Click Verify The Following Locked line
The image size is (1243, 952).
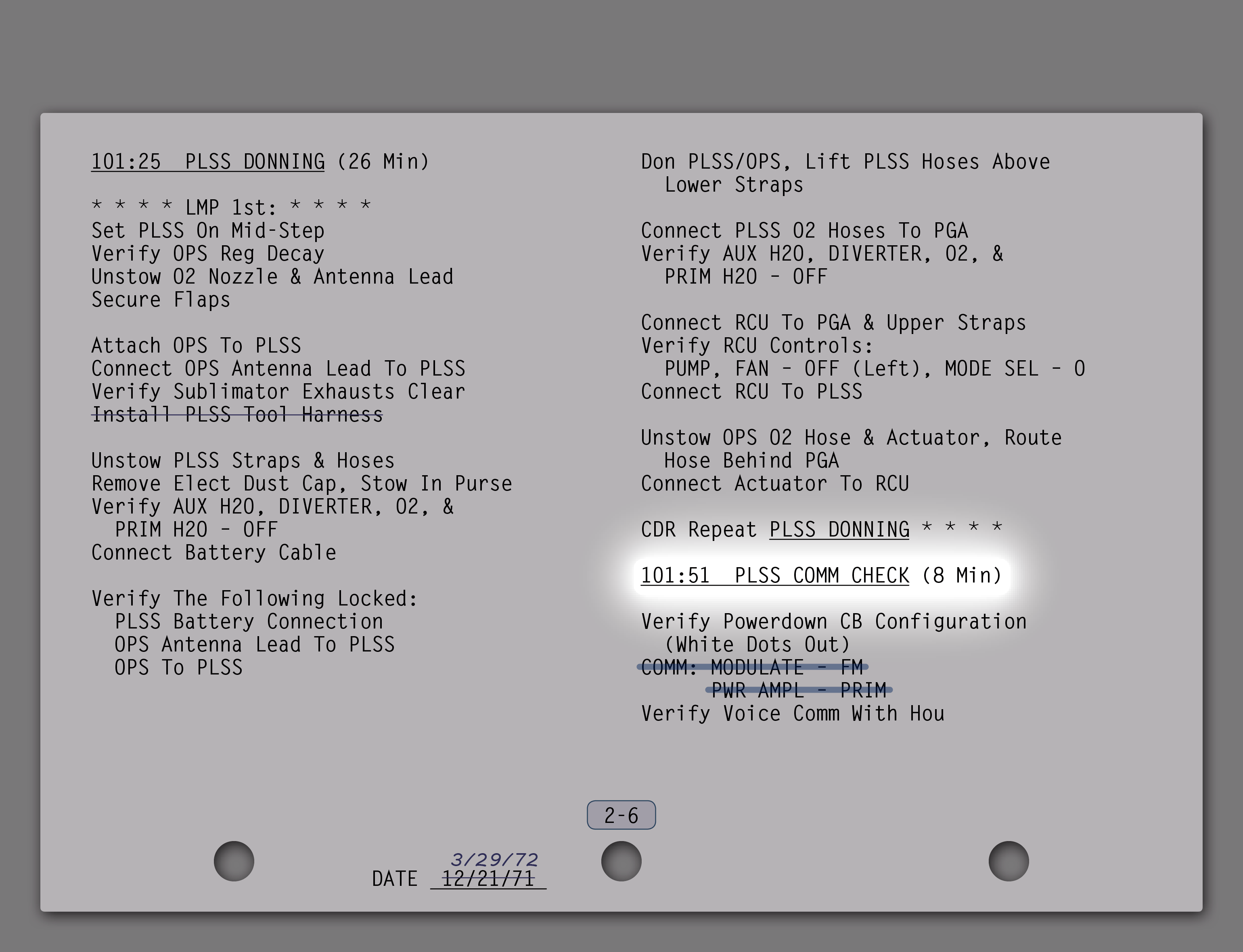[255, 598]
